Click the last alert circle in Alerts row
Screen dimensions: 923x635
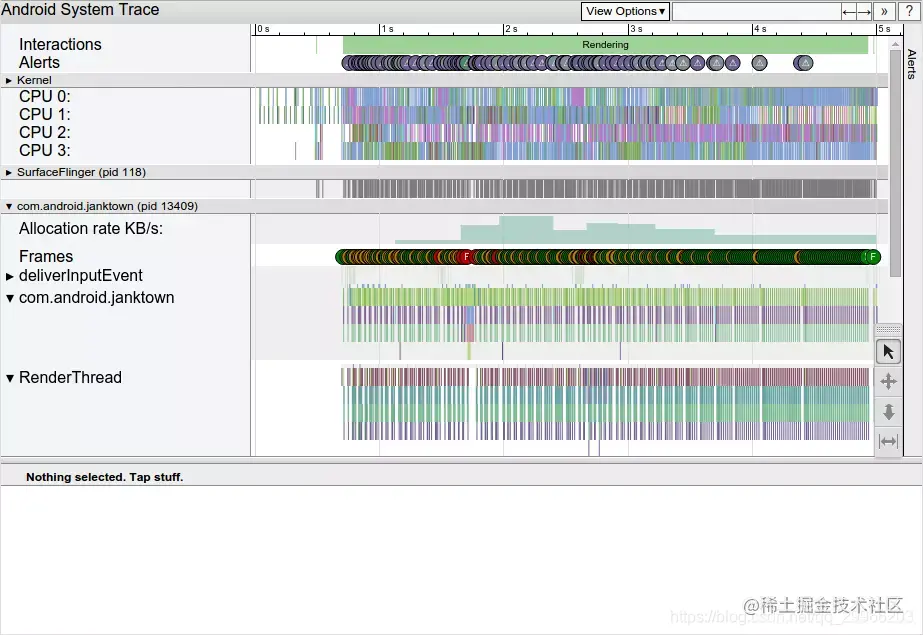tap(806, 63)
